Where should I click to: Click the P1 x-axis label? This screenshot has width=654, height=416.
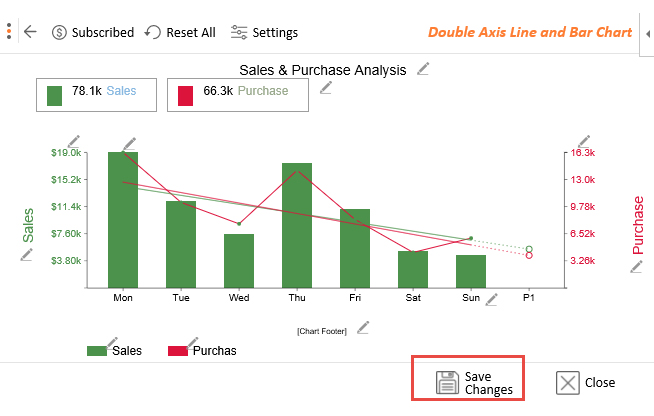(529, 298)
